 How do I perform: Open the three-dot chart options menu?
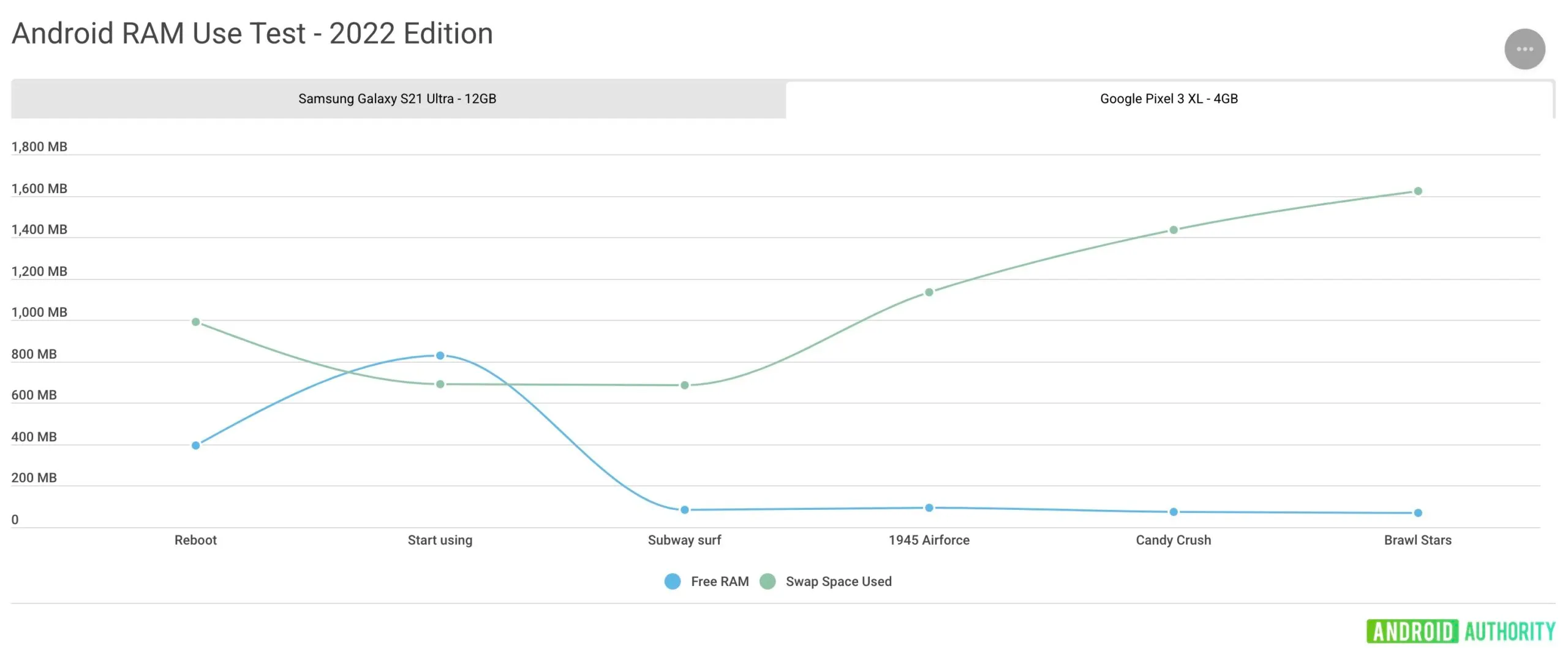(1525, 49)
